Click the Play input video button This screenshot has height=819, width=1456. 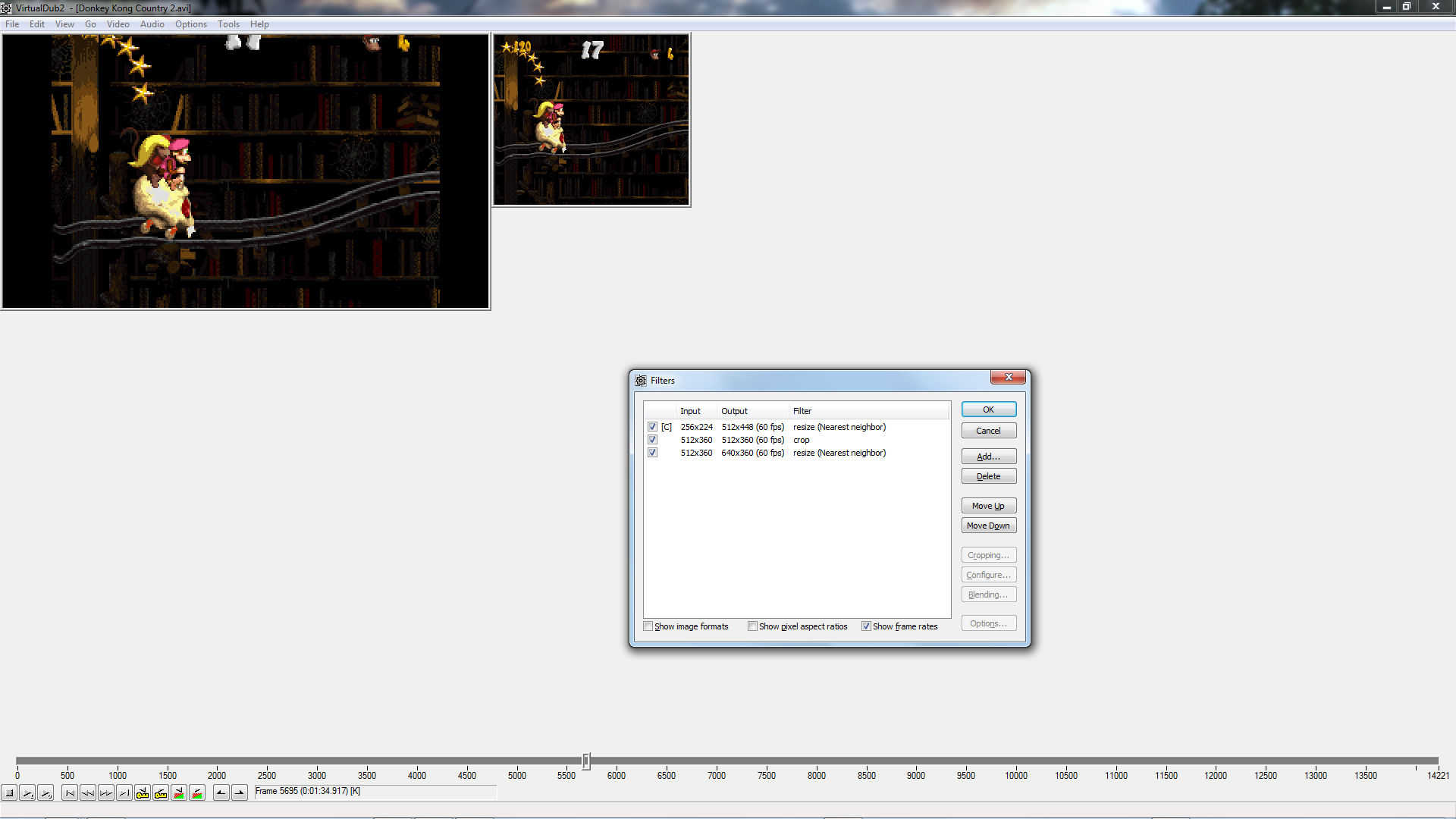28,793
